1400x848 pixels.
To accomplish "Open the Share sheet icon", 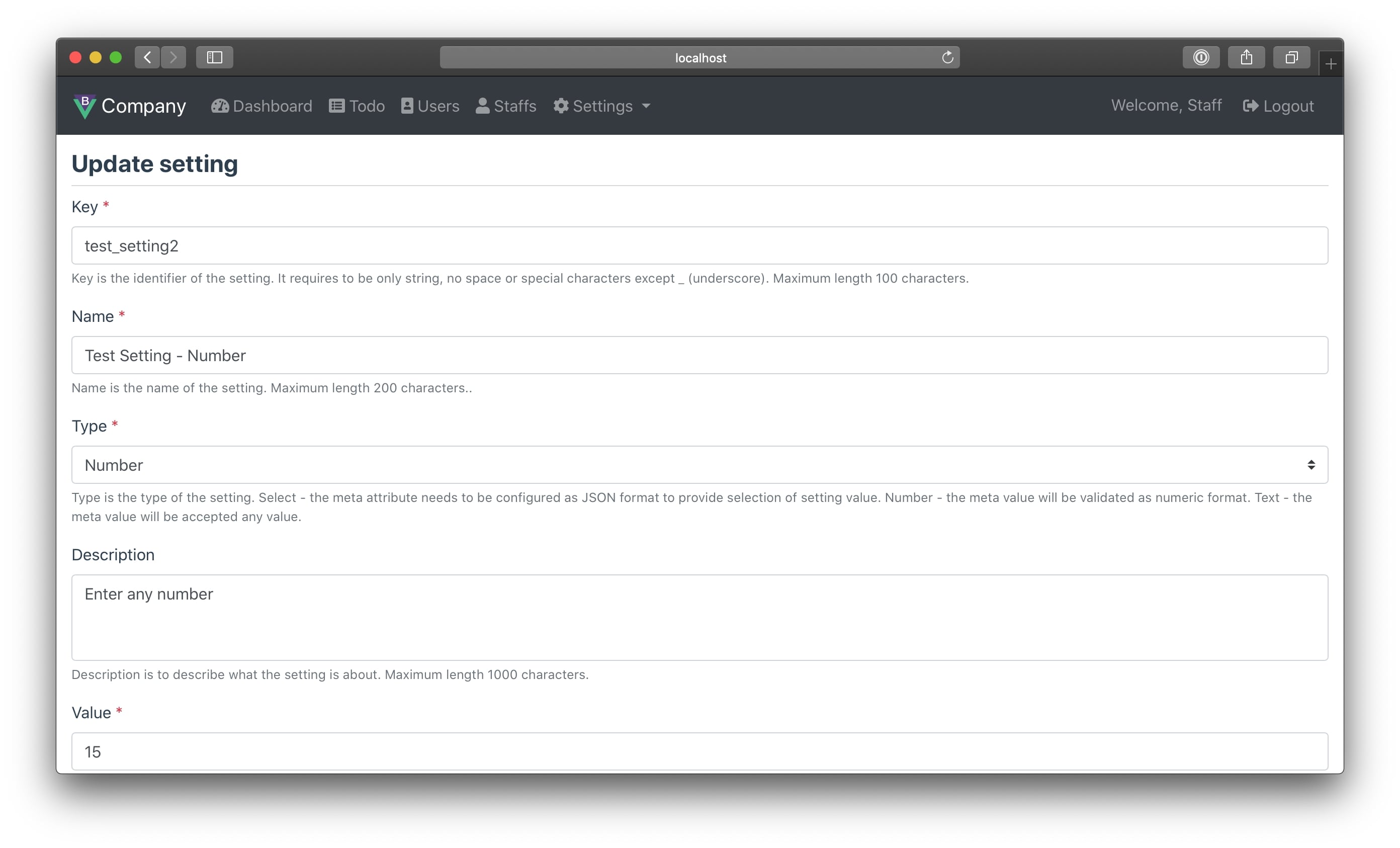I will [x=1246, y=57].
